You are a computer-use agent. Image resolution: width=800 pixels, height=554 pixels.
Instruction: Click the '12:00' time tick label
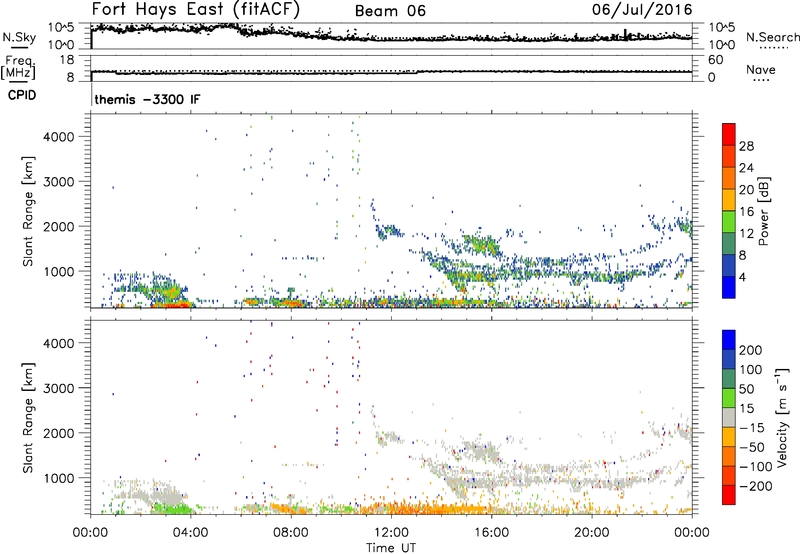pyautogui.click(x=391, y=533)
